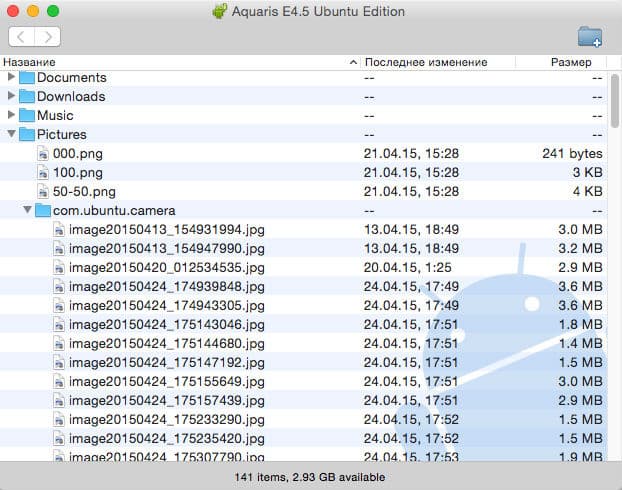The width and height of the screenshot is (622, 490).
Task: Select file name image20150424_175157439.jpg
Action: pyautogui.click(x=167, y=401)
